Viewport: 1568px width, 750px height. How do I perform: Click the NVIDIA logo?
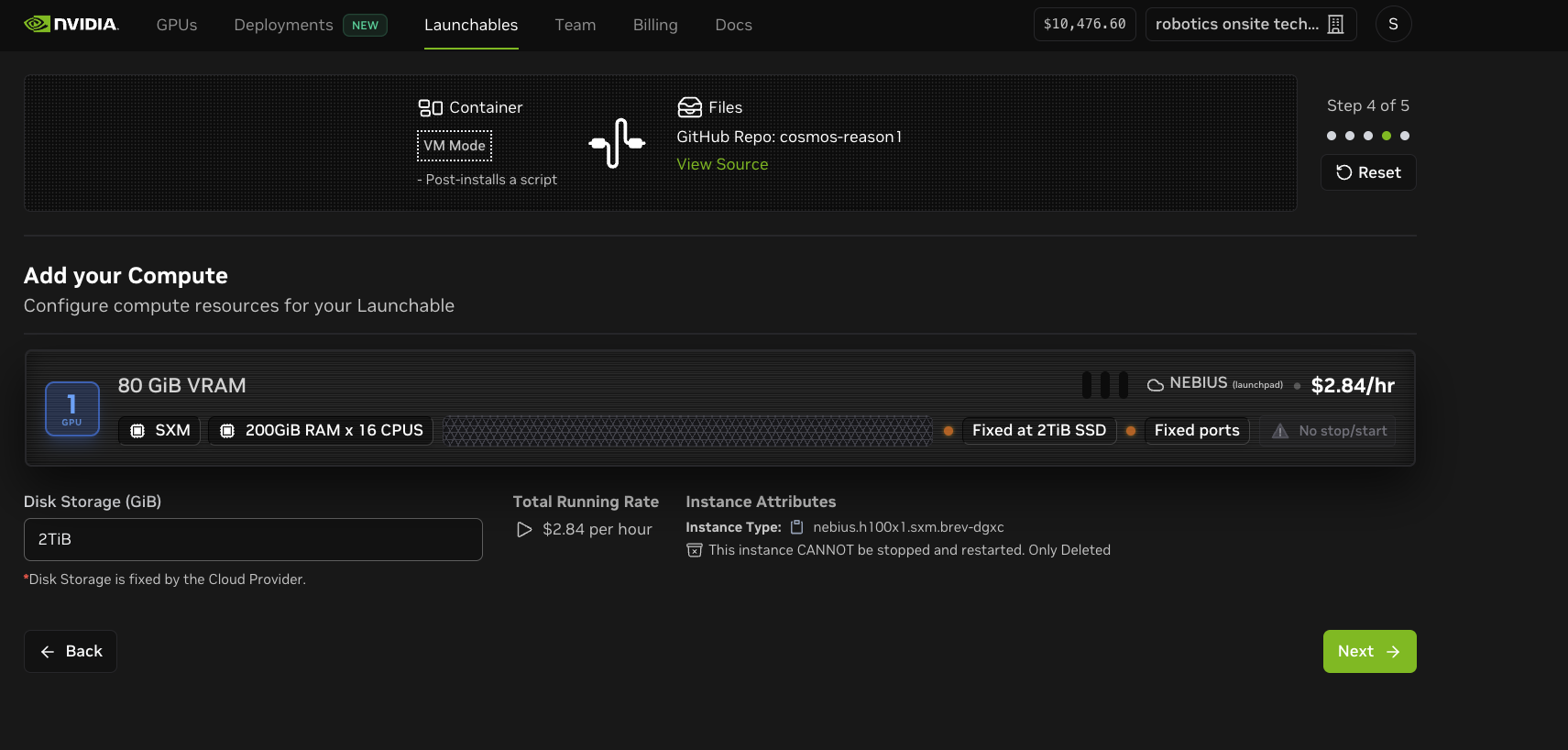click(x=71, y=24)
